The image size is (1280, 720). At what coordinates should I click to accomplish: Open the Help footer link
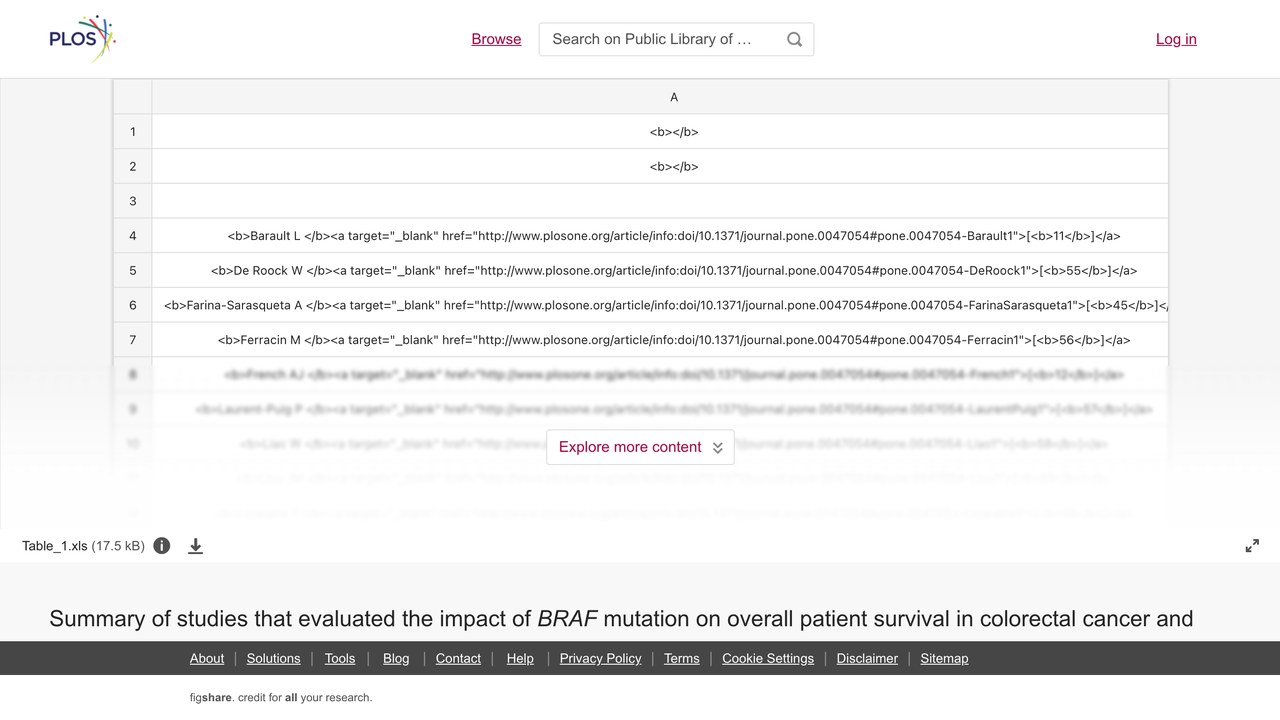(520, 658)
